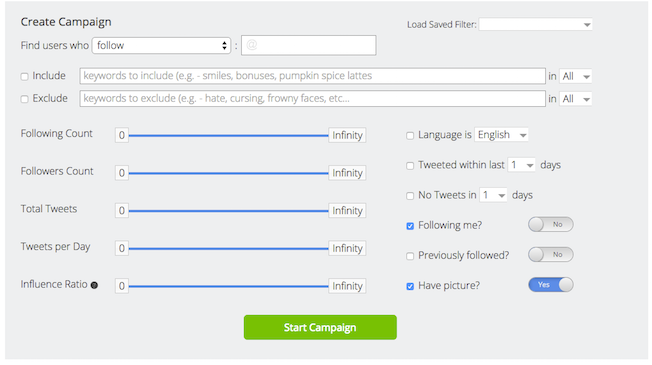652x365 pixels.
Task: Click Influence Ratio maximum Infinity box
Action: point(347,286)
